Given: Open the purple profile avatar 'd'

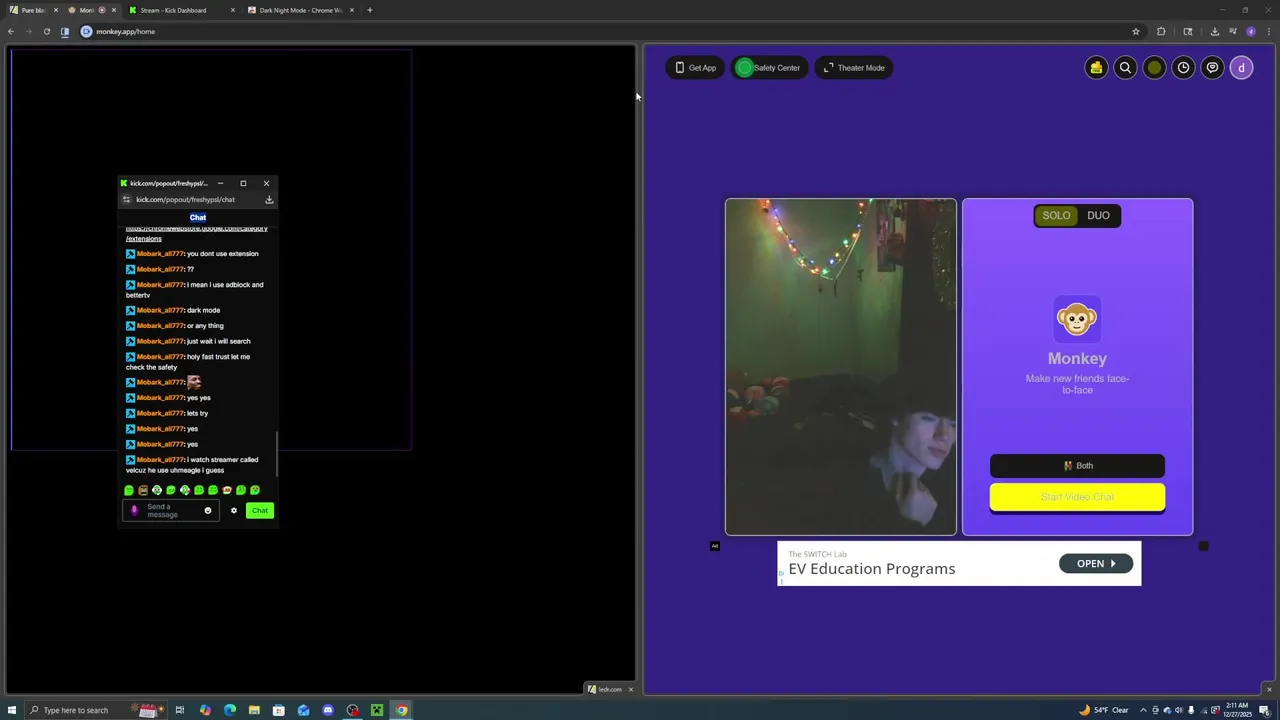Looking at the screenshot, I should pyautogui.click(x=1241, y=68).
